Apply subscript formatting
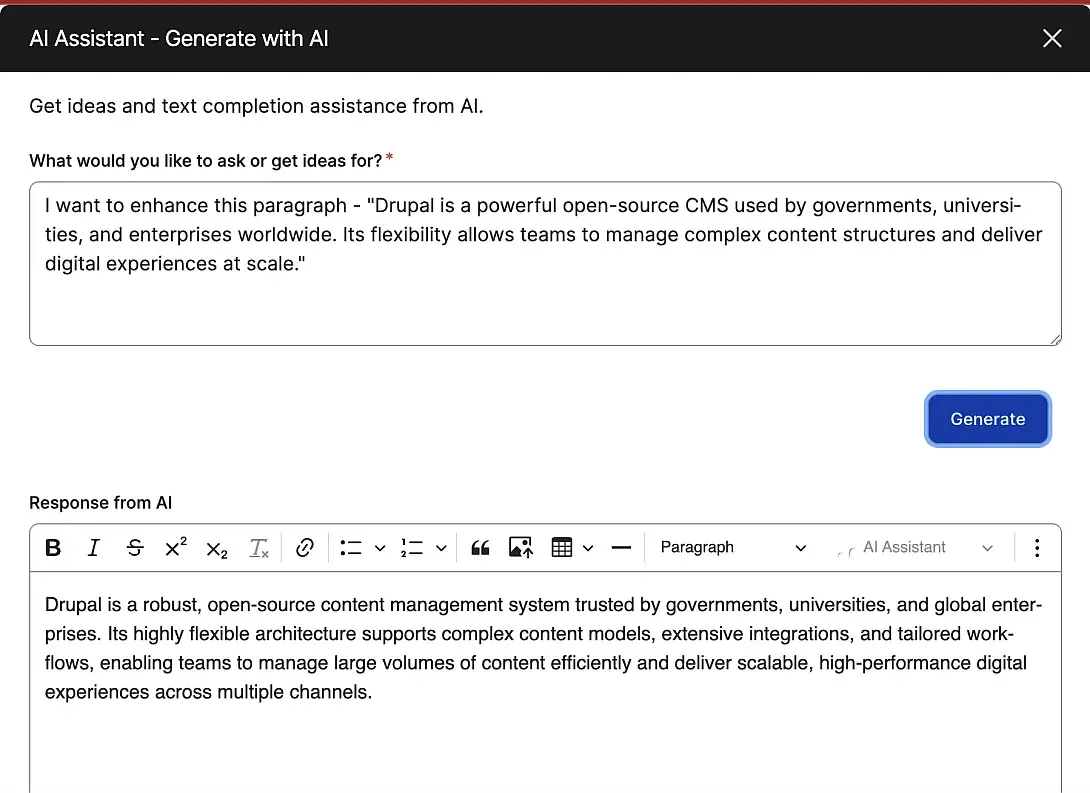Image resolution: width=1090 pixels, height=793 pixels. pos(217,548)
